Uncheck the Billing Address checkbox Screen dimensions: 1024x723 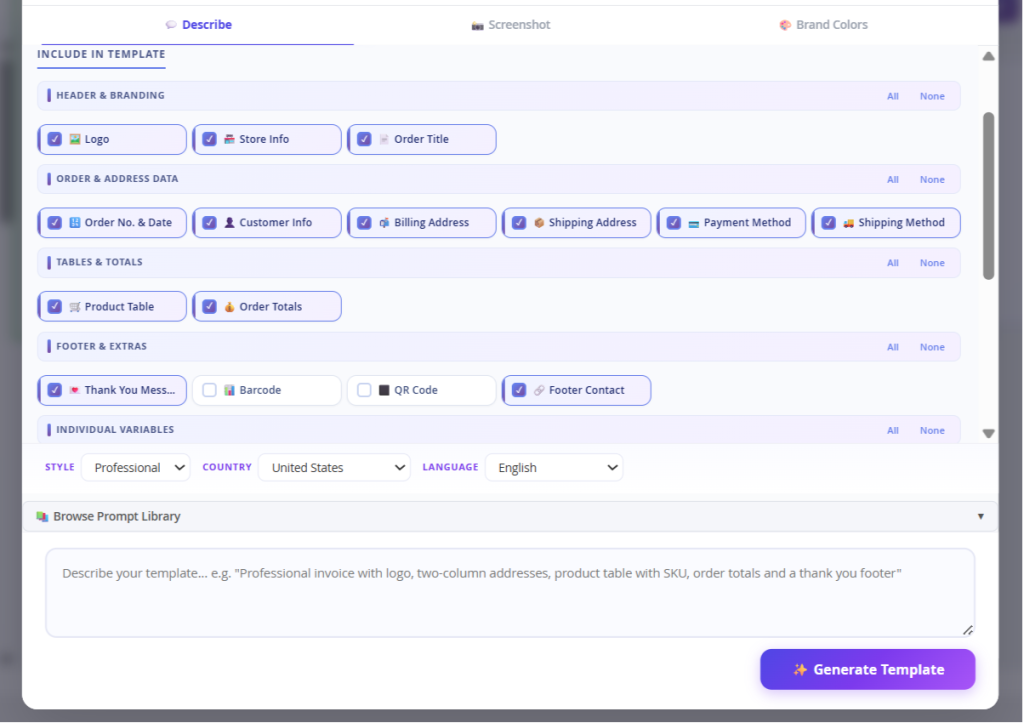coord(364,223)
